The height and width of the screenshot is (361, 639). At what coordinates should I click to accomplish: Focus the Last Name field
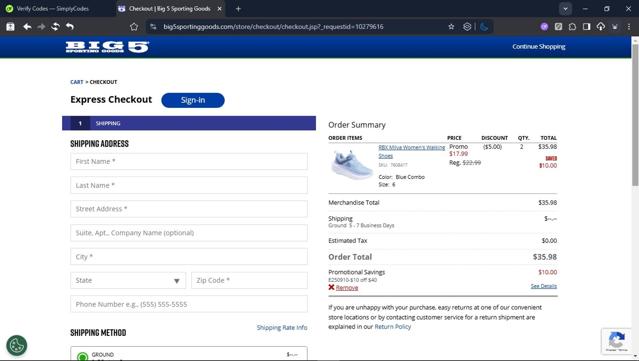[x=189, y=185]
